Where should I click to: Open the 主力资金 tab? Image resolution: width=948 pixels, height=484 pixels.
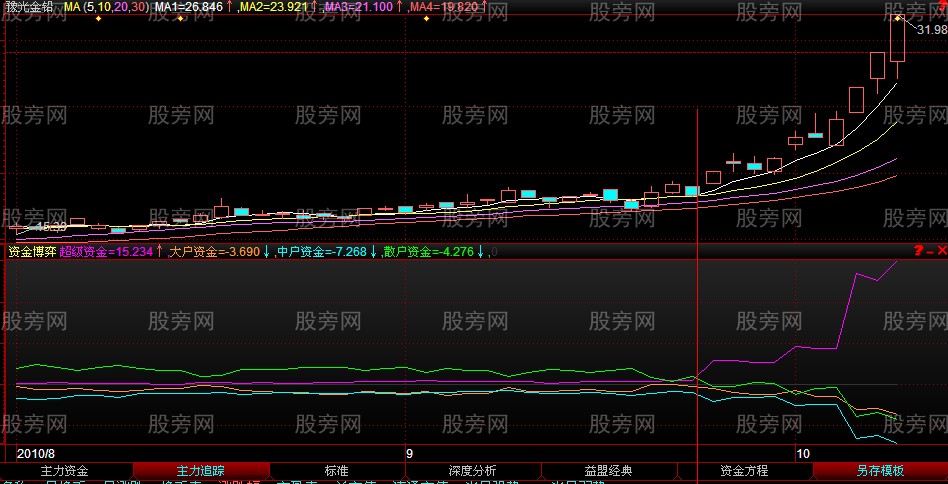click(x=65, y=470)
